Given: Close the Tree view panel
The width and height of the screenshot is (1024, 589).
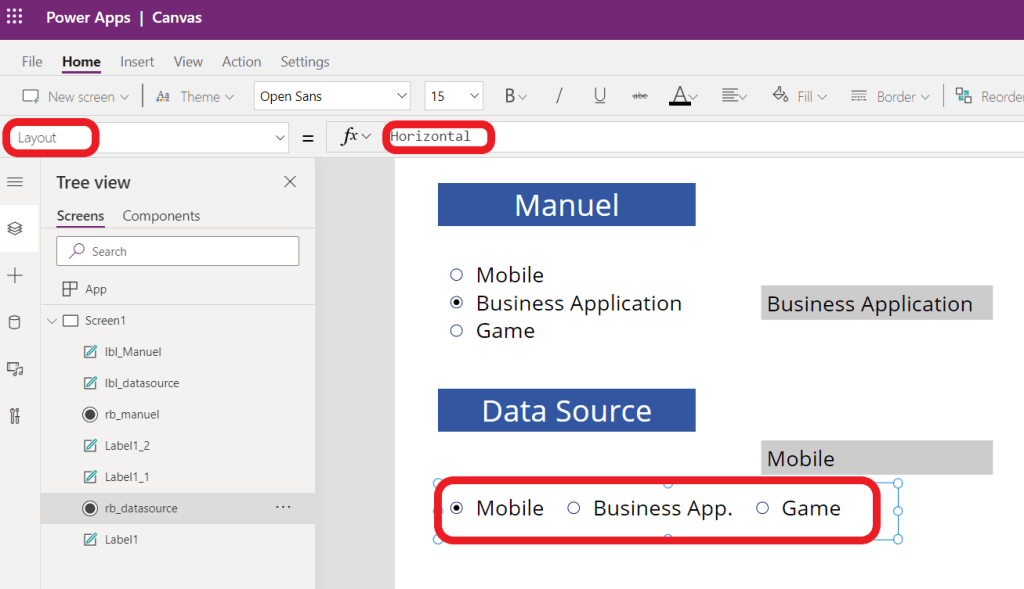Looking at the screenshot, I should [x=290, y=182].
